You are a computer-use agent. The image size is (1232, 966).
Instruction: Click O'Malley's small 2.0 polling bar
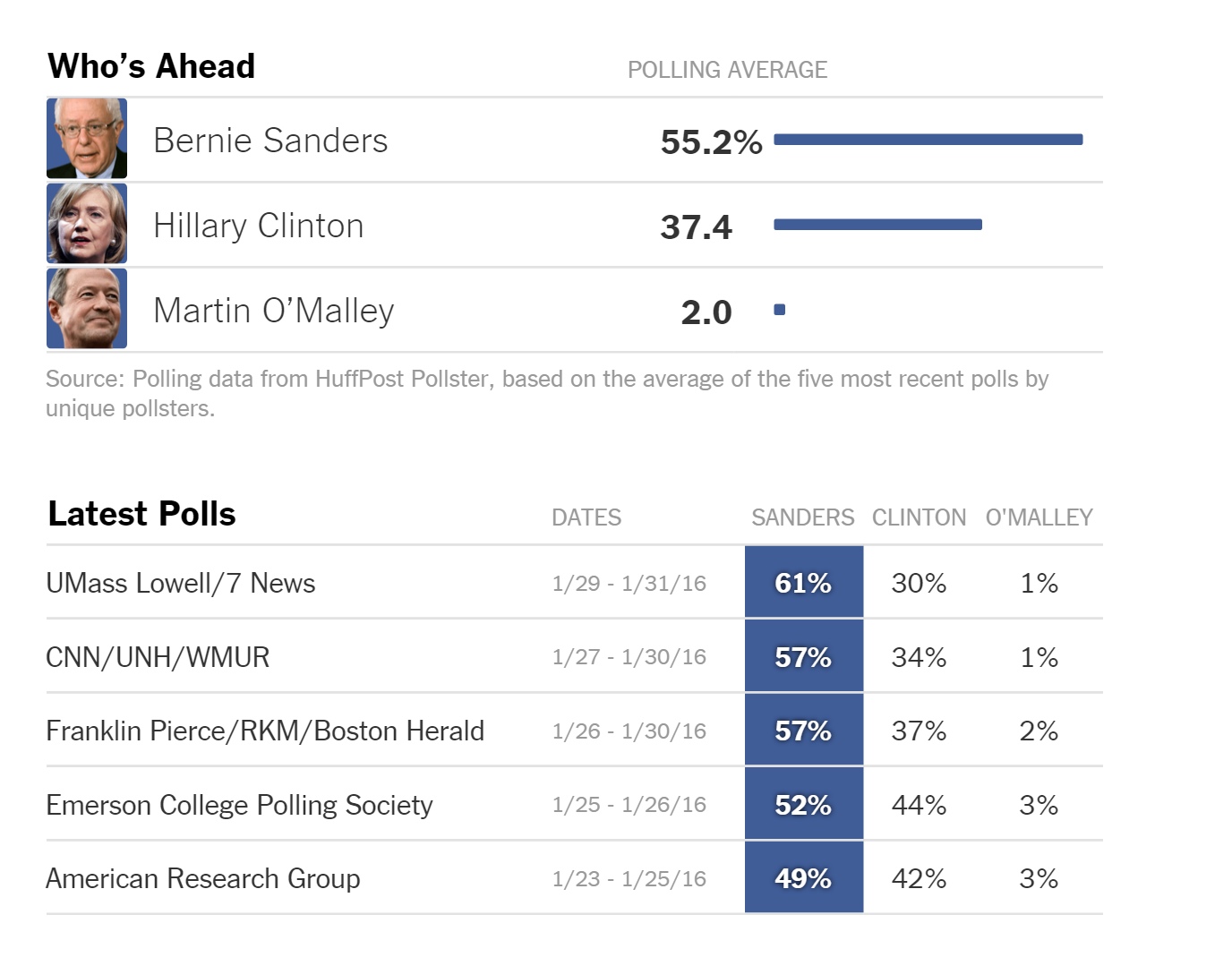pos(780,309)
